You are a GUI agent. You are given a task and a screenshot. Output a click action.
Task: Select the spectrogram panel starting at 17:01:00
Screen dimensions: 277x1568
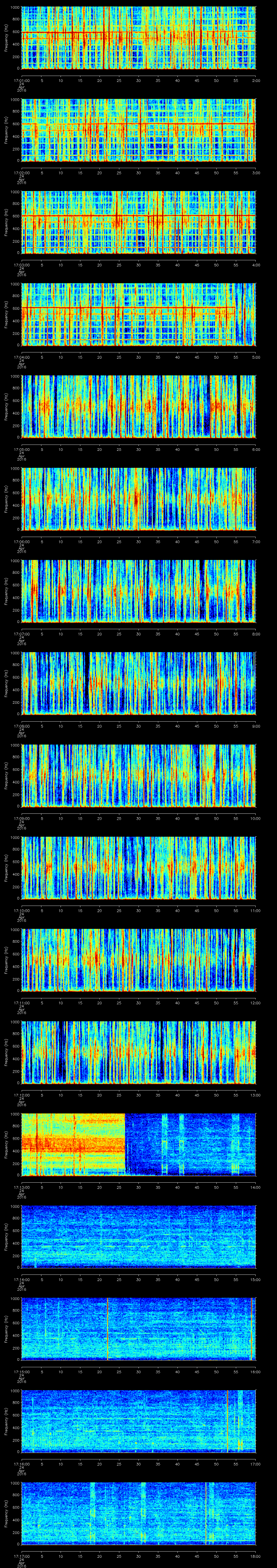coord(139,38)
